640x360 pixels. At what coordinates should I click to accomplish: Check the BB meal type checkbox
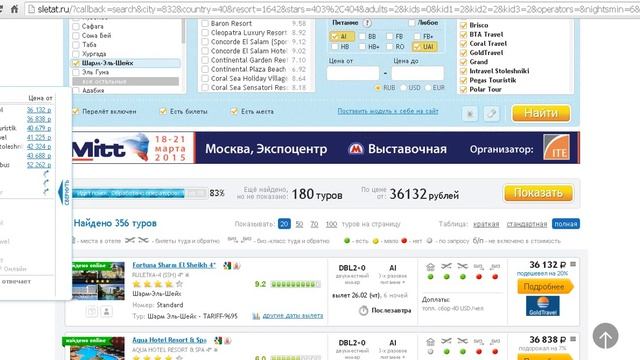pyautogui.click(x=362, y=36)
